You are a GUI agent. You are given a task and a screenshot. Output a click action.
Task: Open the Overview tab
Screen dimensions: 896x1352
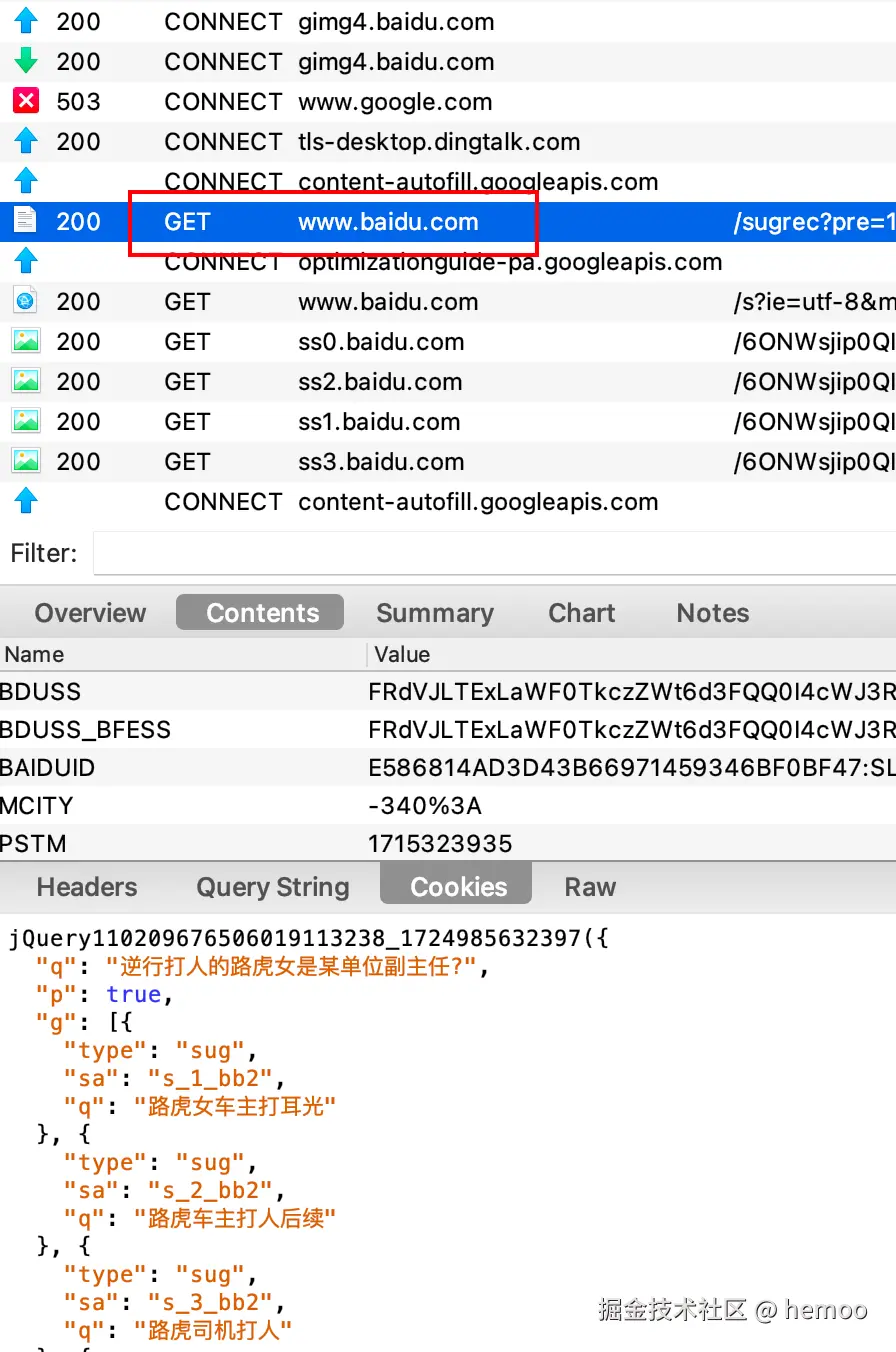click(90, 613)
